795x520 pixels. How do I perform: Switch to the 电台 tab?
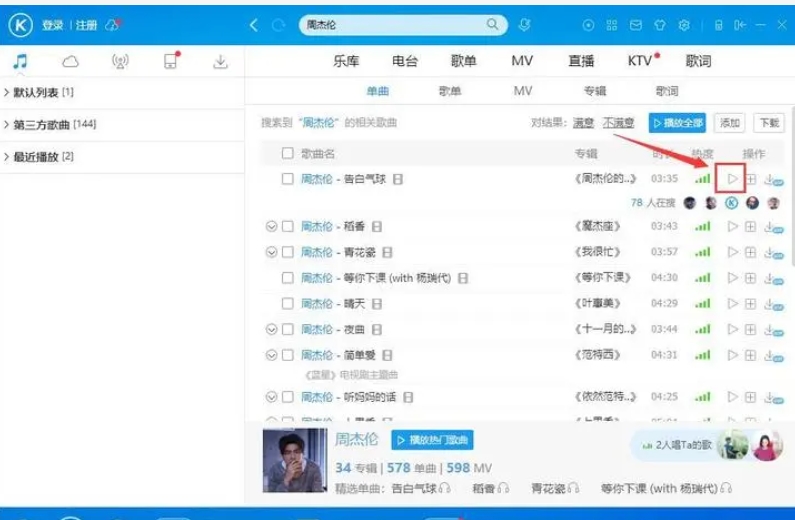[x=405, y=61]
